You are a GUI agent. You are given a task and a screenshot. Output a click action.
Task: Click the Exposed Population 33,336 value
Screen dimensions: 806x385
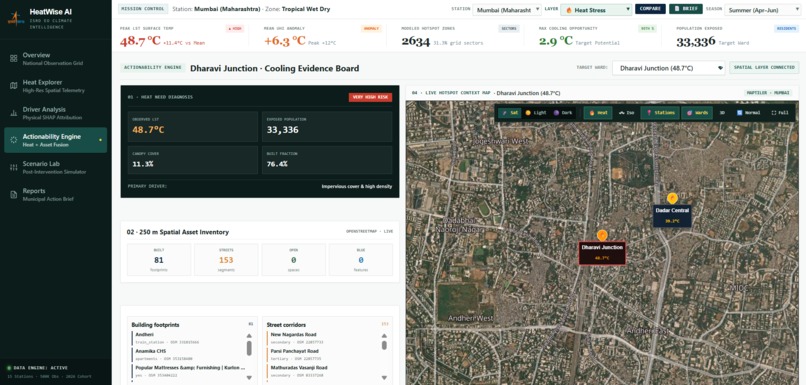(282, 130)
